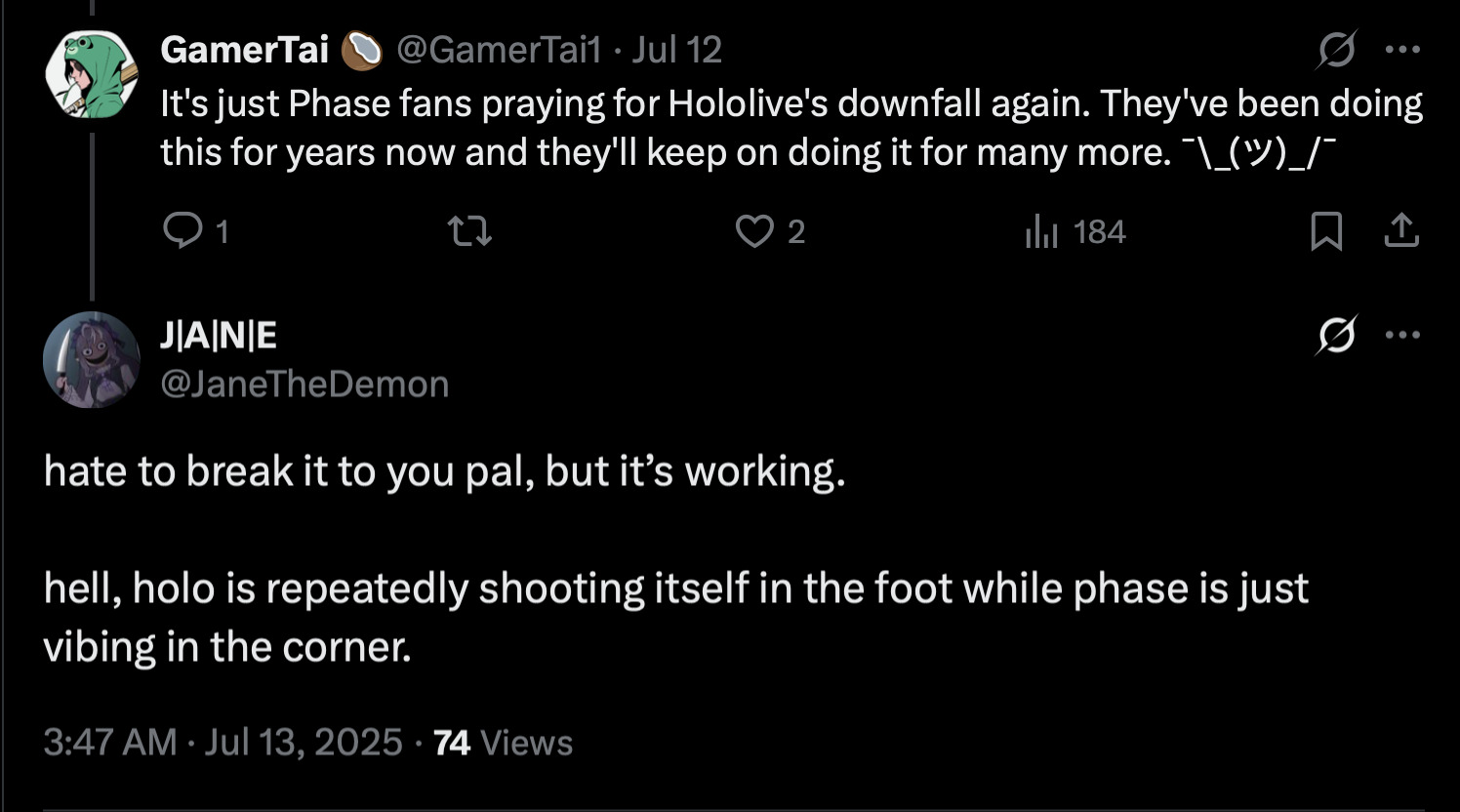Bookmark GamerTai's tweet
Screen dimensions: 1460x812
pos(1325,231)
